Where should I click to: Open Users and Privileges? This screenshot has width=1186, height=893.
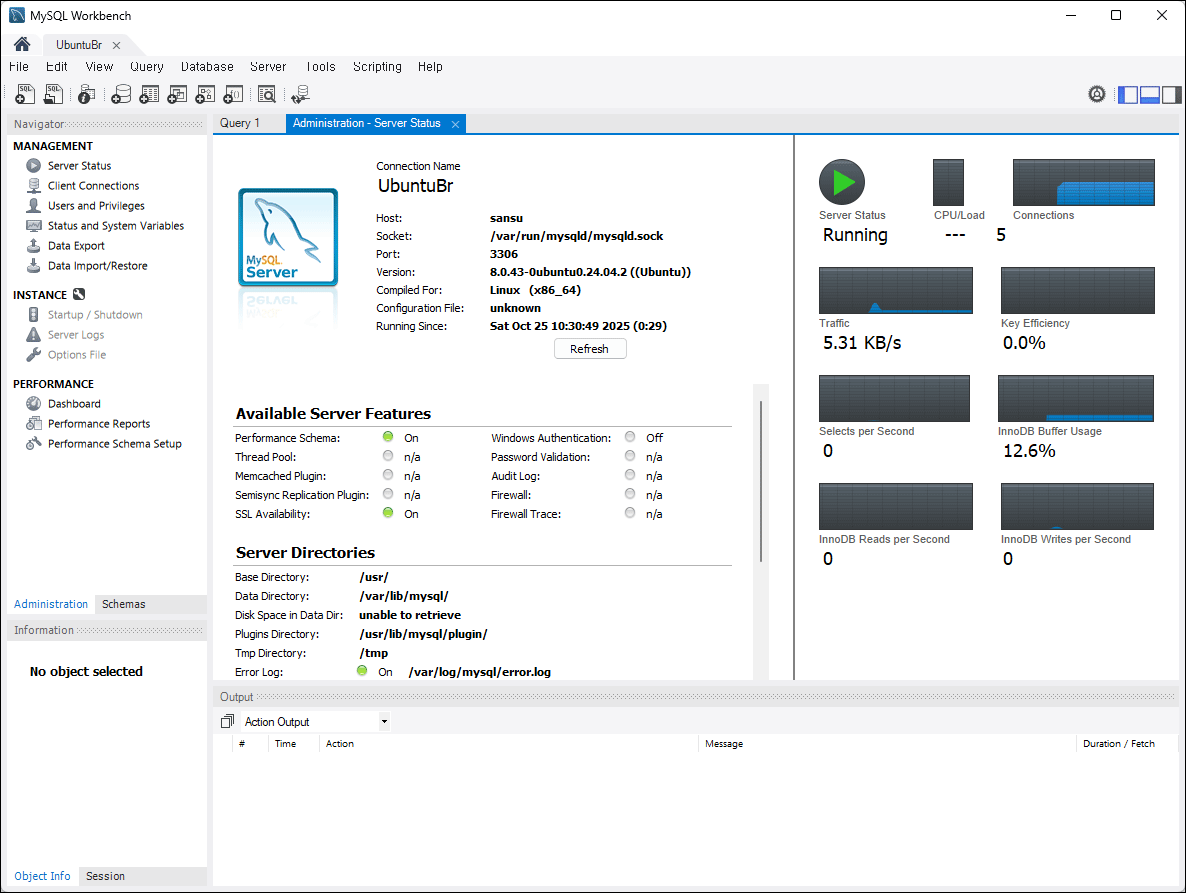[x=96, y=206]
